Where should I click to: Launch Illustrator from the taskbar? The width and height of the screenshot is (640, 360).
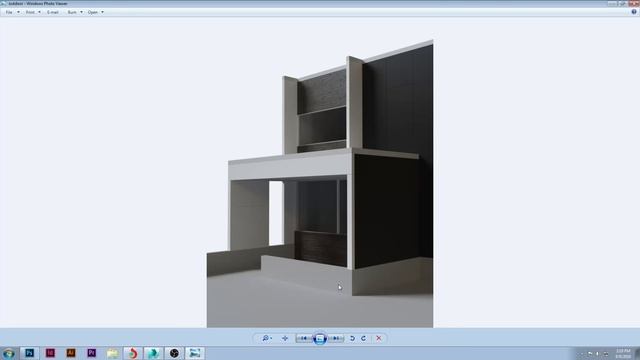pos(71,353)
